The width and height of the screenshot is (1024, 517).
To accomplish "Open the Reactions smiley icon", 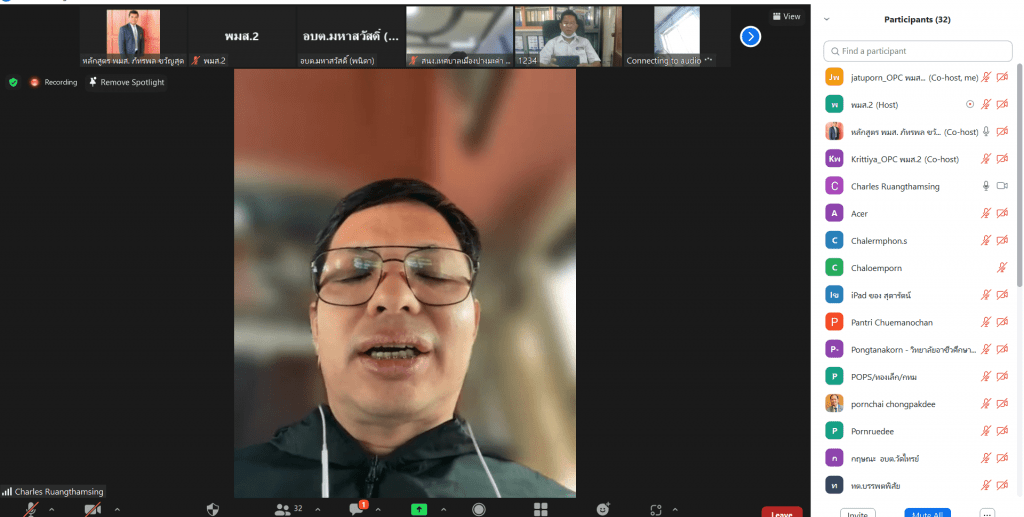I will click(x=603, y=509).
